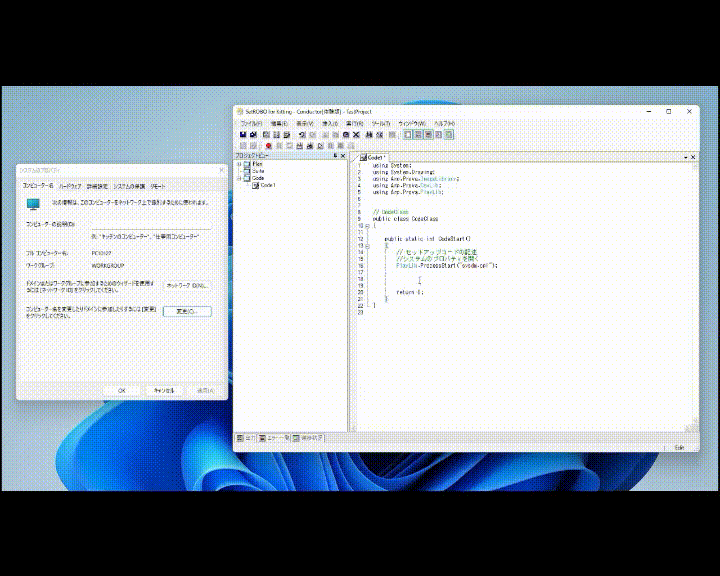Image resolution: width=720 pixels, height=576 pixels.
Task: Close the Project View panel
Action: pos(343,156)
